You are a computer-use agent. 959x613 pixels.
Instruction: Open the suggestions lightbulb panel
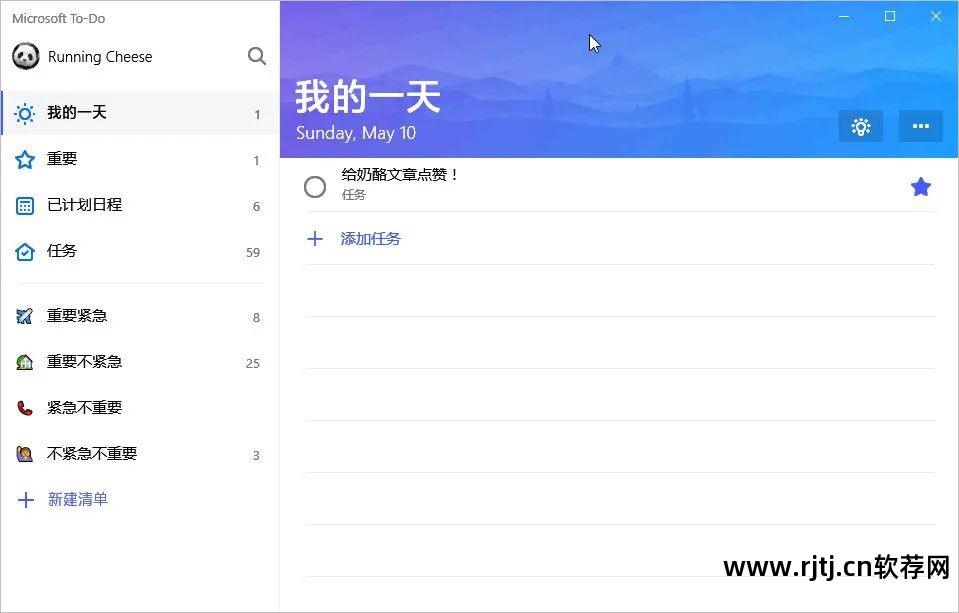[860, 126]
